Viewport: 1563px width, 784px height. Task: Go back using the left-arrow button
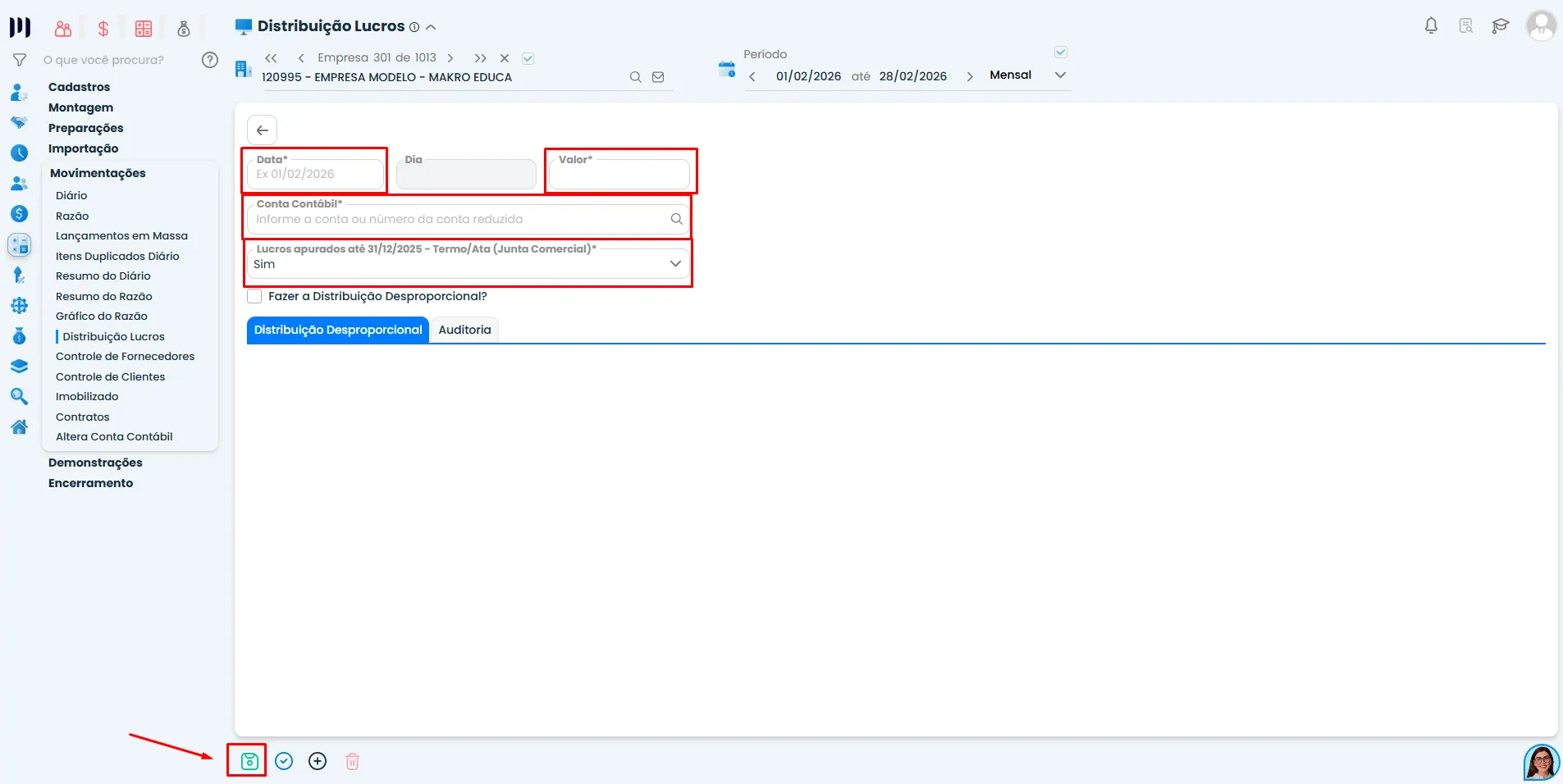pos(263,130)
